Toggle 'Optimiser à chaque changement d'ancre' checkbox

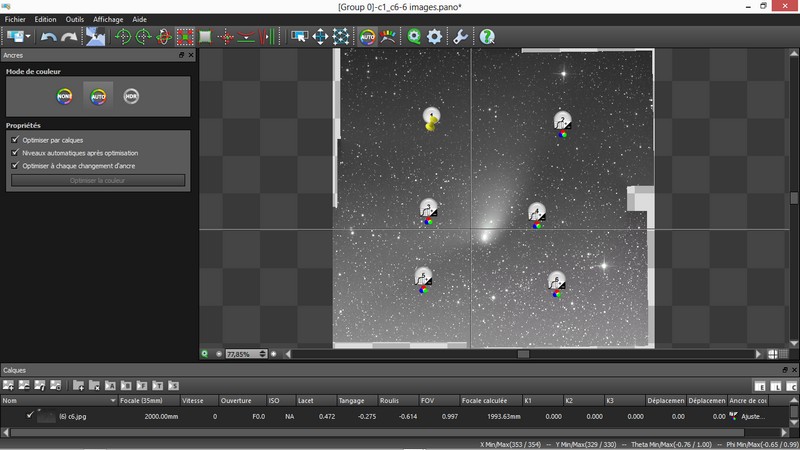coord(15,166)
